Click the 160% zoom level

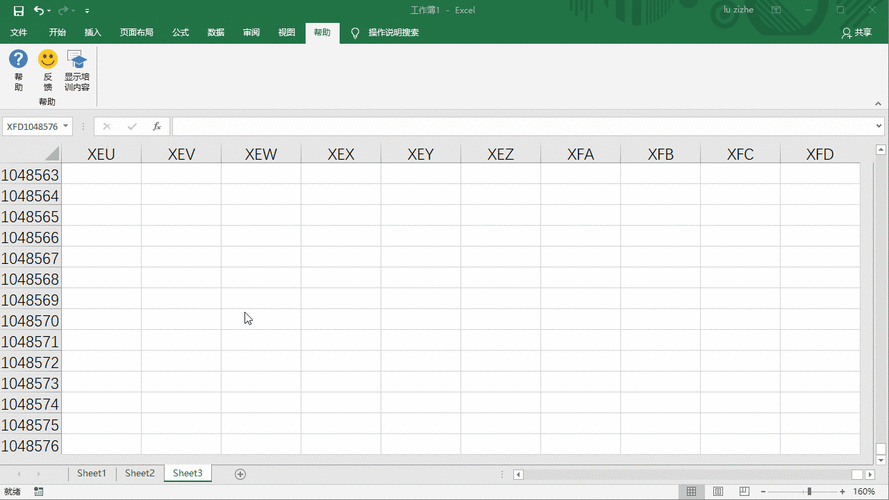coord(863,491)
